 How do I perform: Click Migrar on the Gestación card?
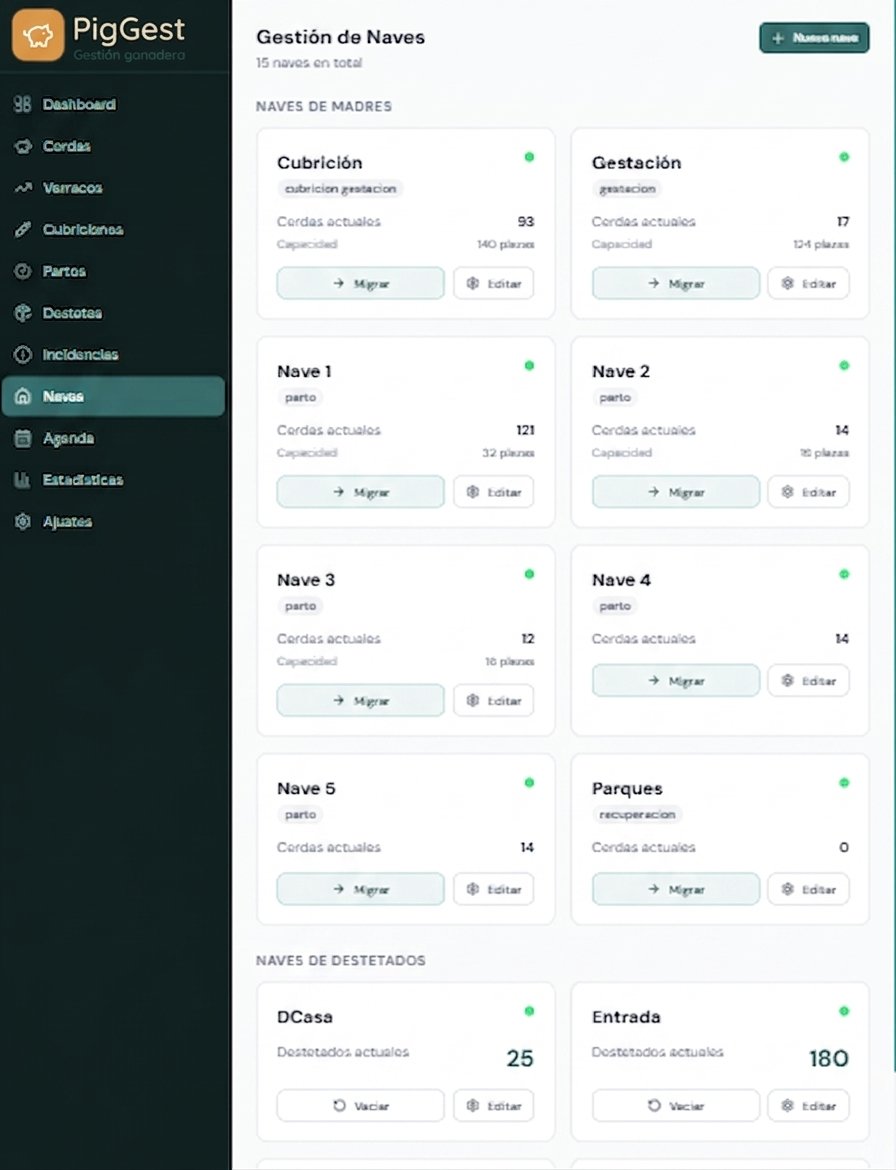(676, 284)
